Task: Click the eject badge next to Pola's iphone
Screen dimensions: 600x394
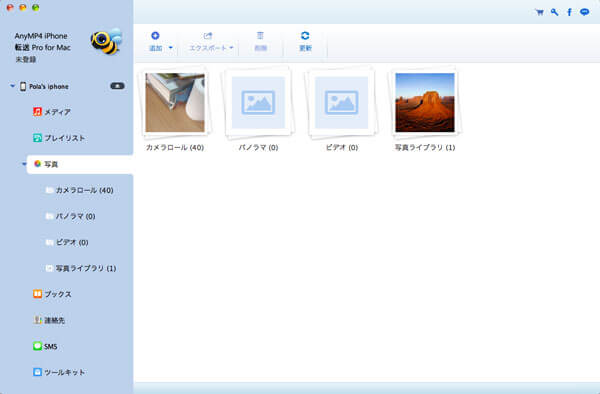Action: [117, 86]
